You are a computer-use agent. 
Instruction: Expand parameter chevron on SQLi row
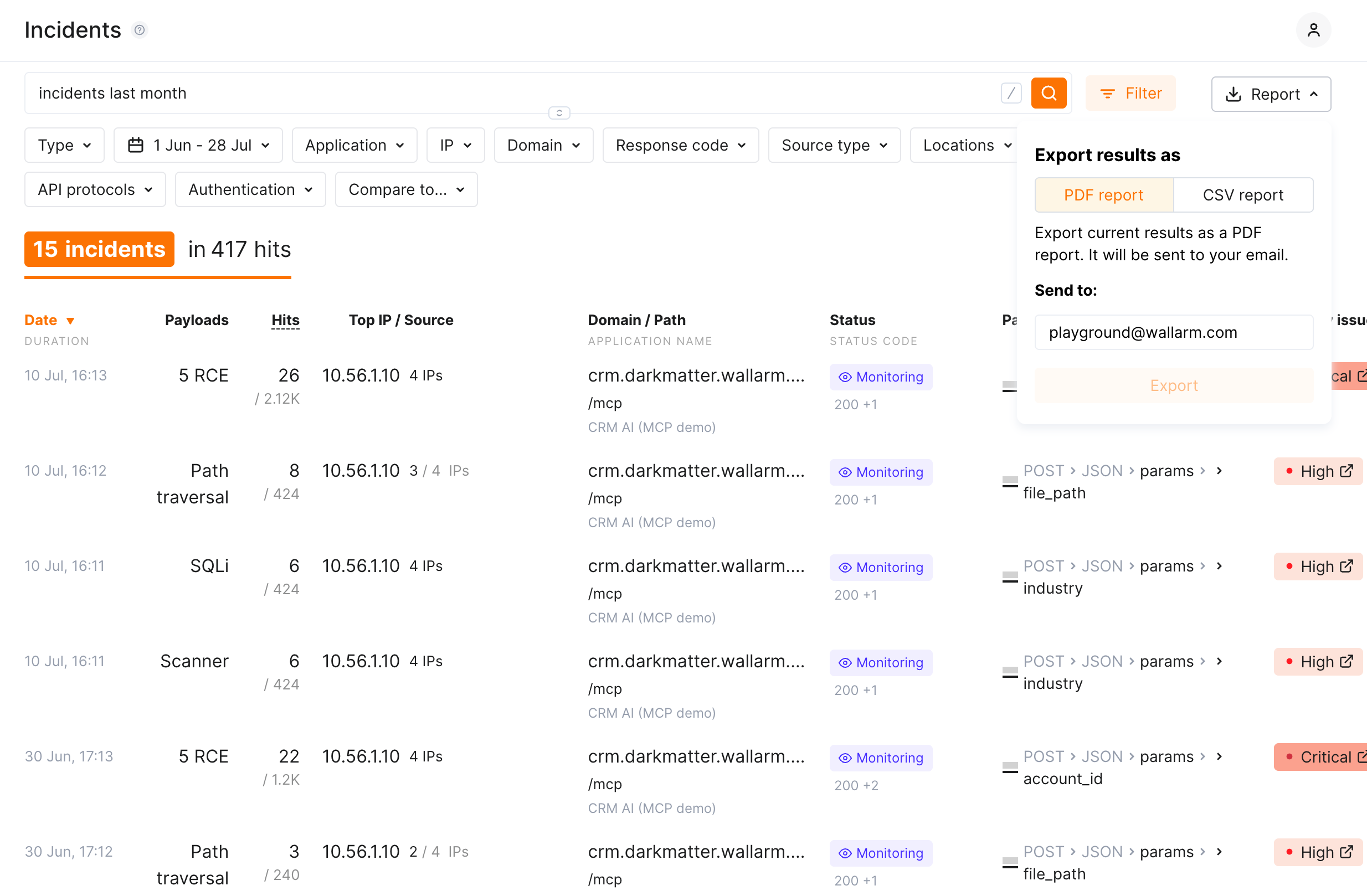(x=1219, y=567)
